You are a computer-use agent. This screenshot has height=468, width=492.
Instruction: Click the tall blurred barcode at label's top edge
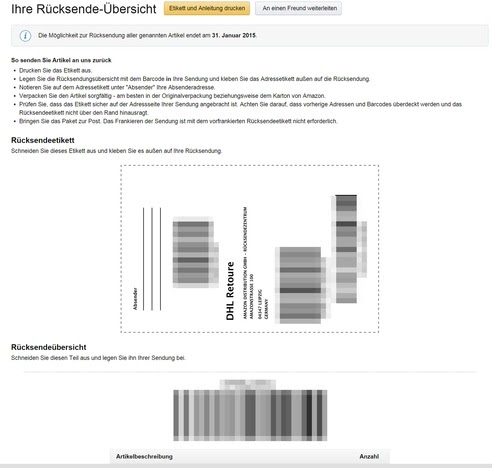click(349, 249)
